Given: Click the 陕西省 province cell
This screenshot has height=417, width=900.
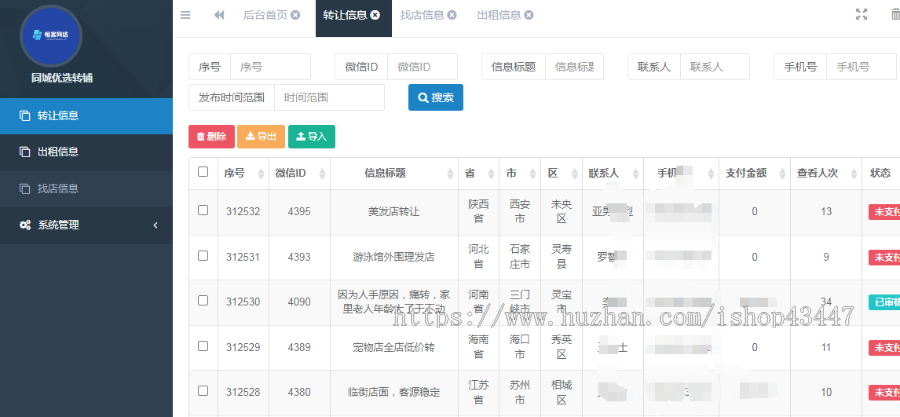Looking at the screenshot, I should pos(479,212).
